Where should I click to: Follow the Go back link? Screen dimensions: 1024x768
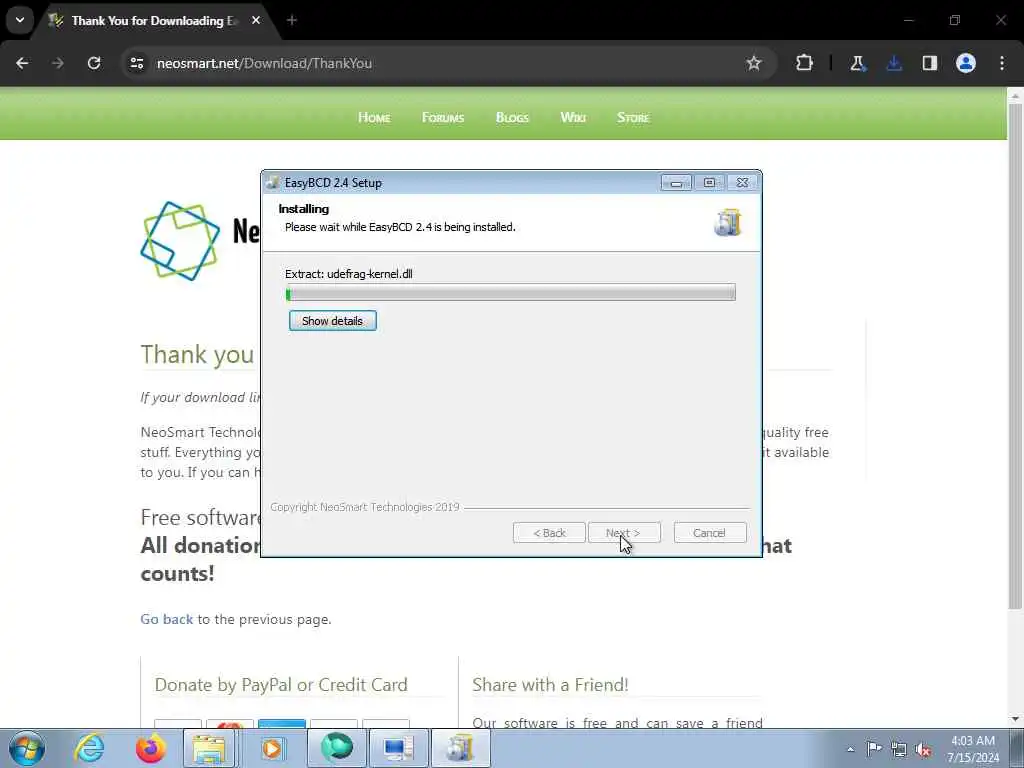pos(167,619)
